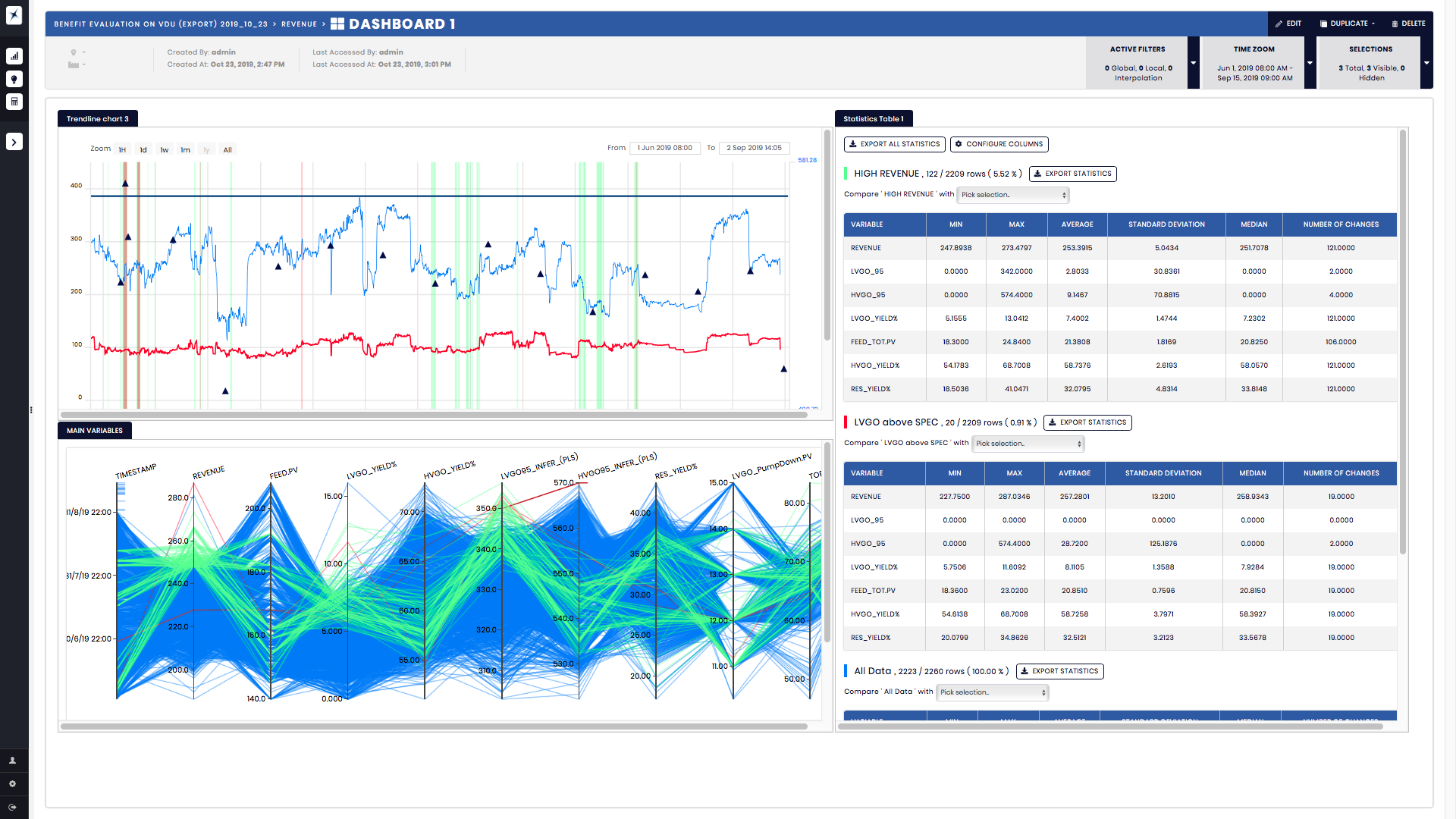Click the bar chart icon in sidebar
This screenshot has width=1456, height=819.
[14, 56]
